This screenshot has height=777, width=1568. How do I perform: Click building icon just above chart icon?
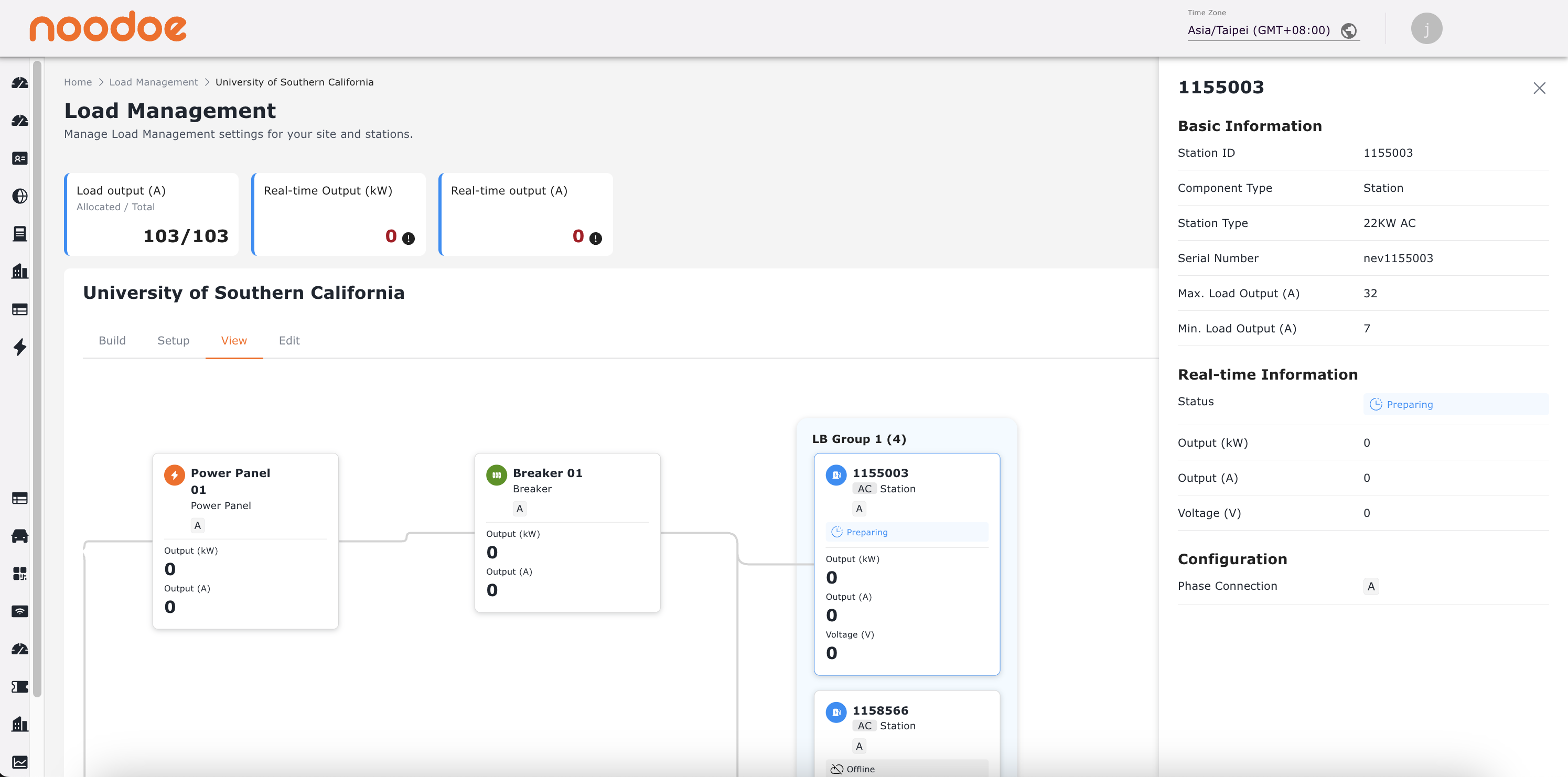click(x=19, y=724)
